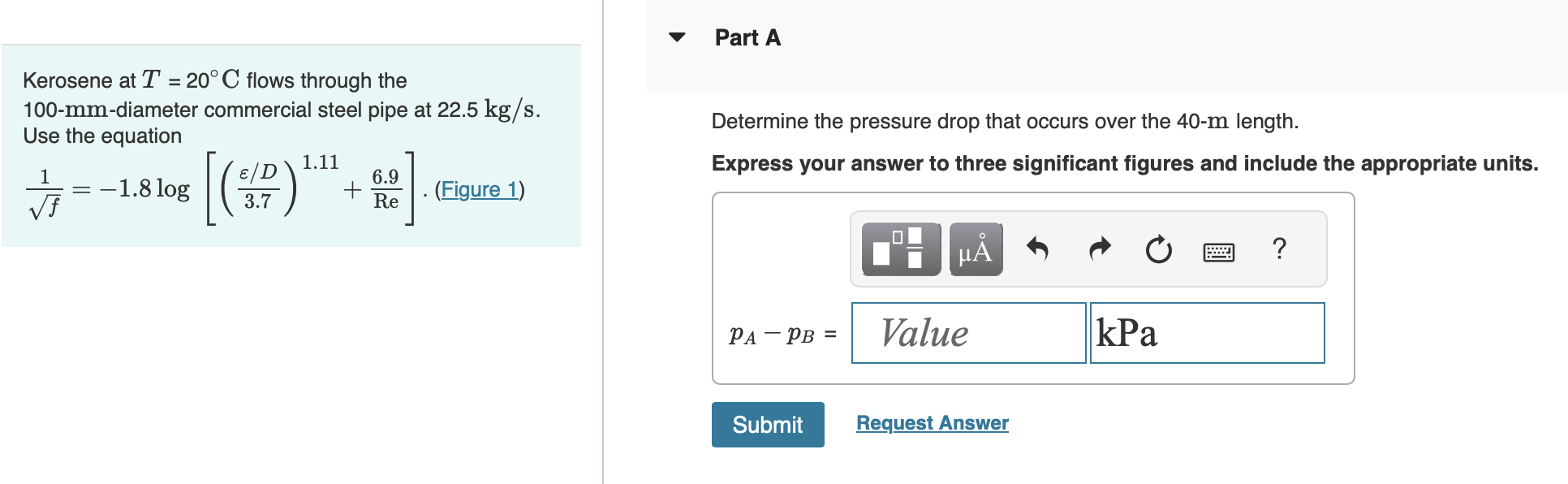Click the Request Answer link
Image resolution: width=1568 pixels, height=484 pixels.
point(932,422)
